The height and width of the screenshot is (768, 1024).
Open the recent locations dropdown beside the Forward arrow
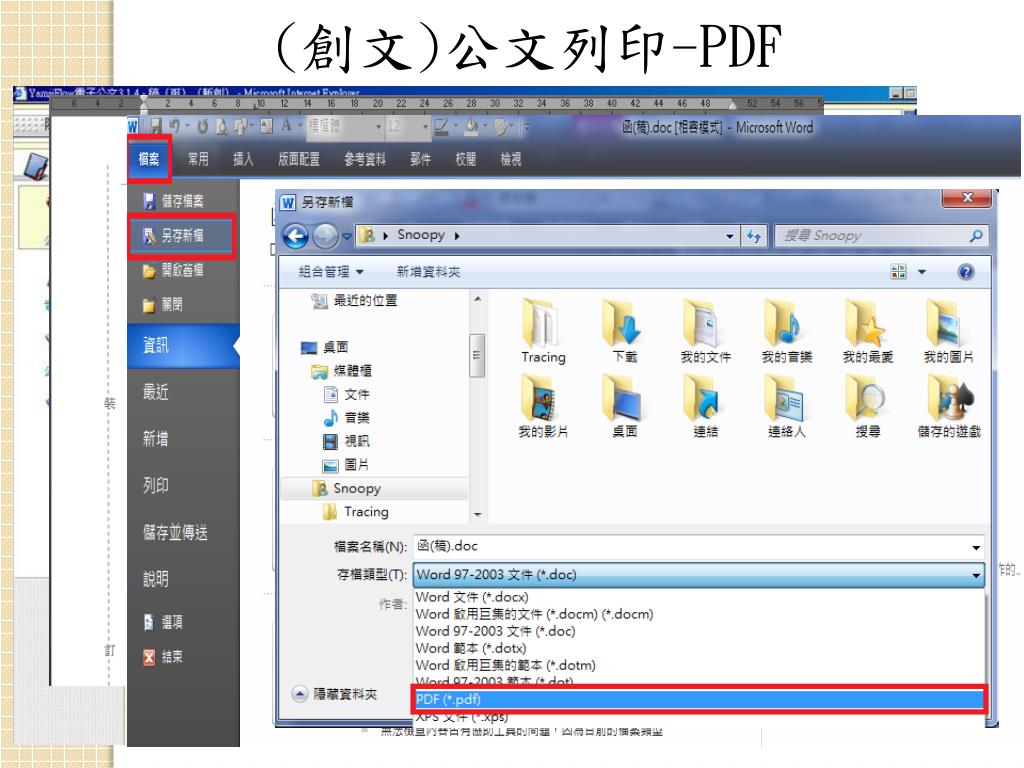coord(347,236)
